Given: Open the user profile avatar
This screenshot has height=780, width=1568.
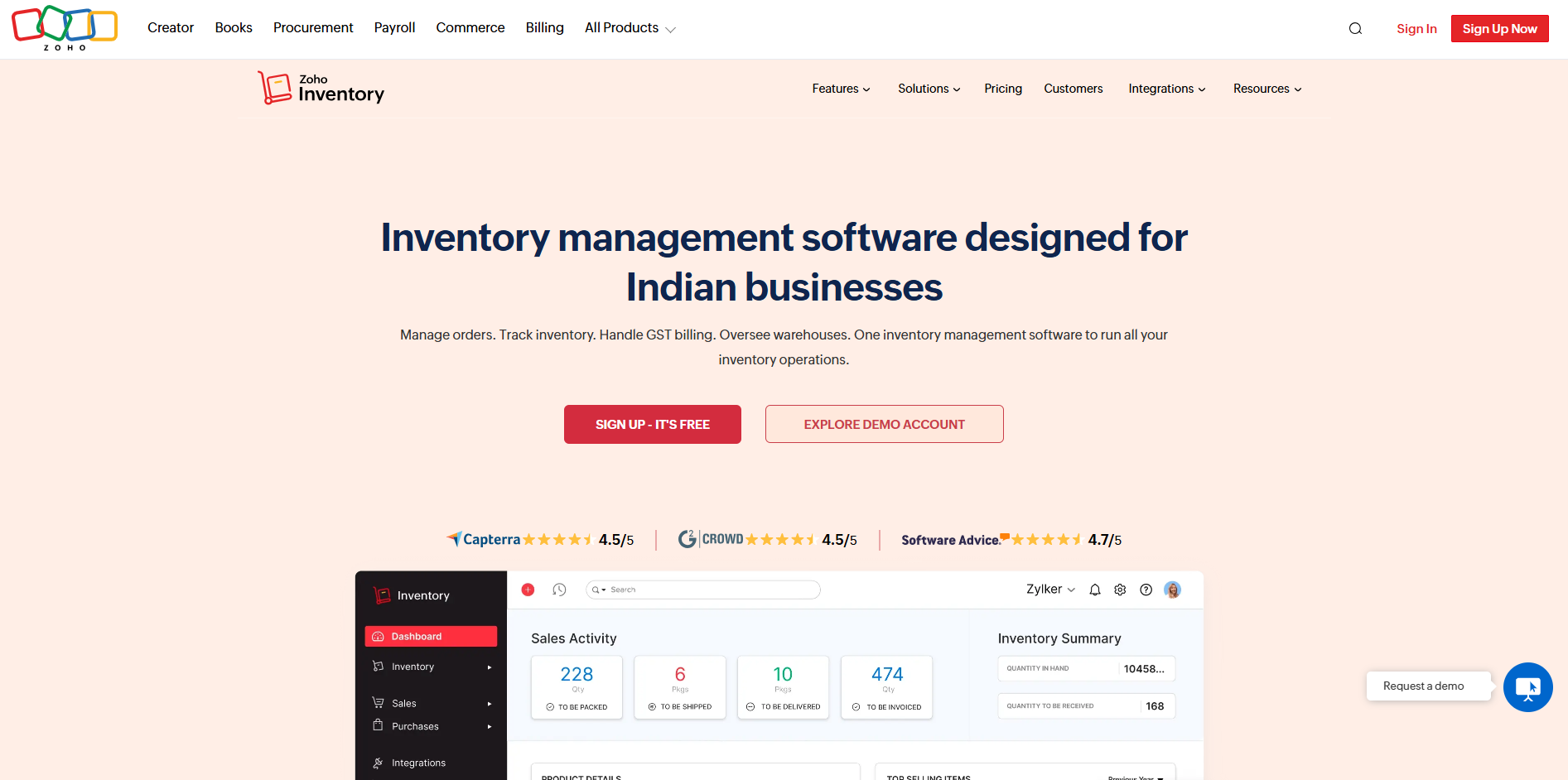Looking at the screenshot, I should pos(1172,589).
